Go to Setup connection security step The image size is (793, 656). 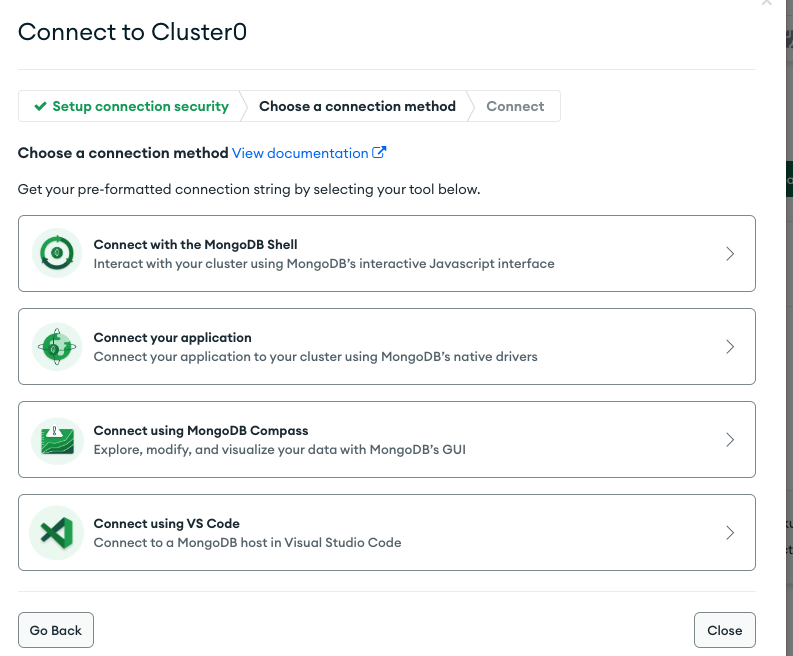[131, 106]
